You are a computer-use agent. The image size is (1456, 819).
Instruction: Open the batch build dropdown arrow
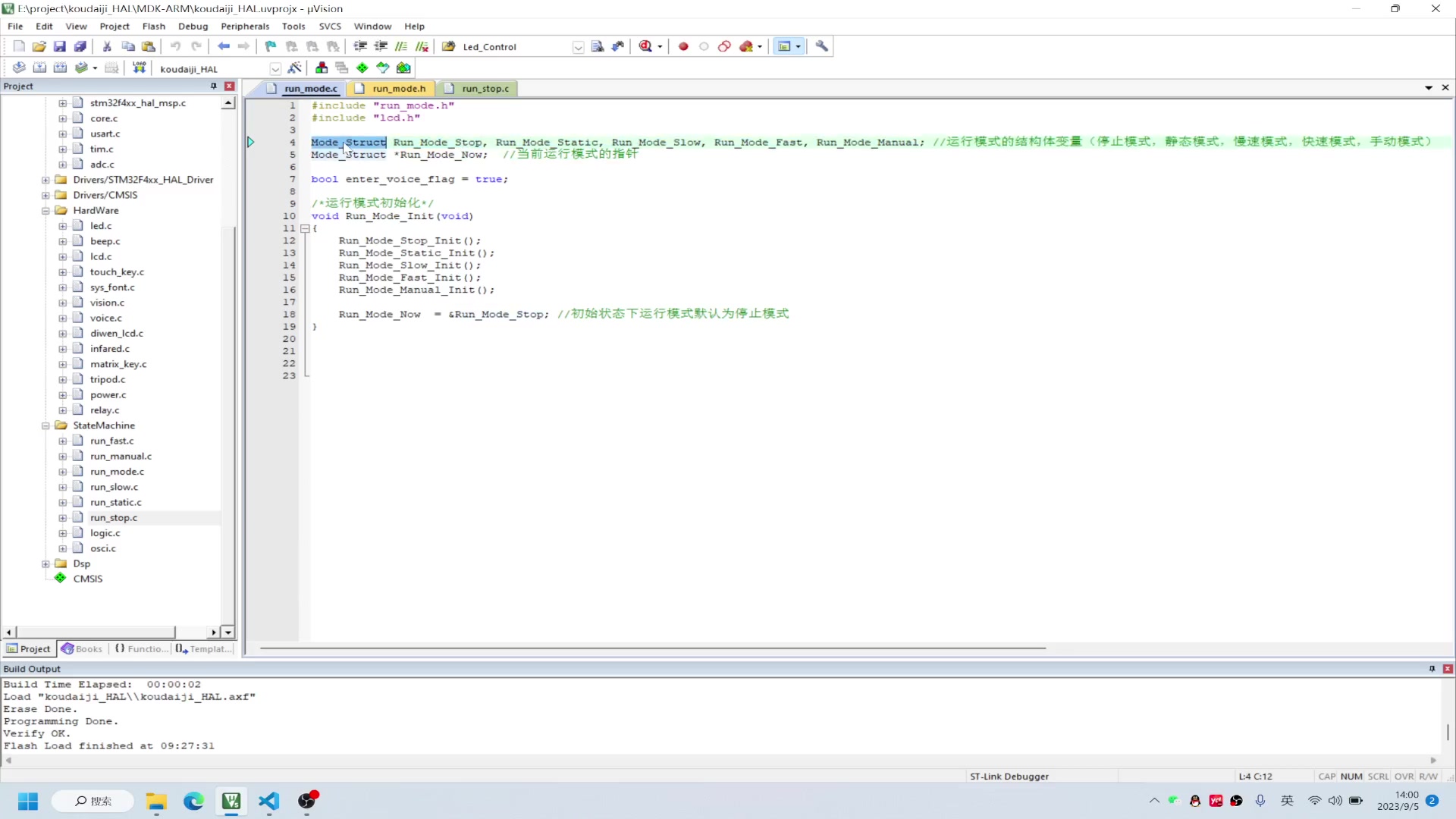(95, 68)
